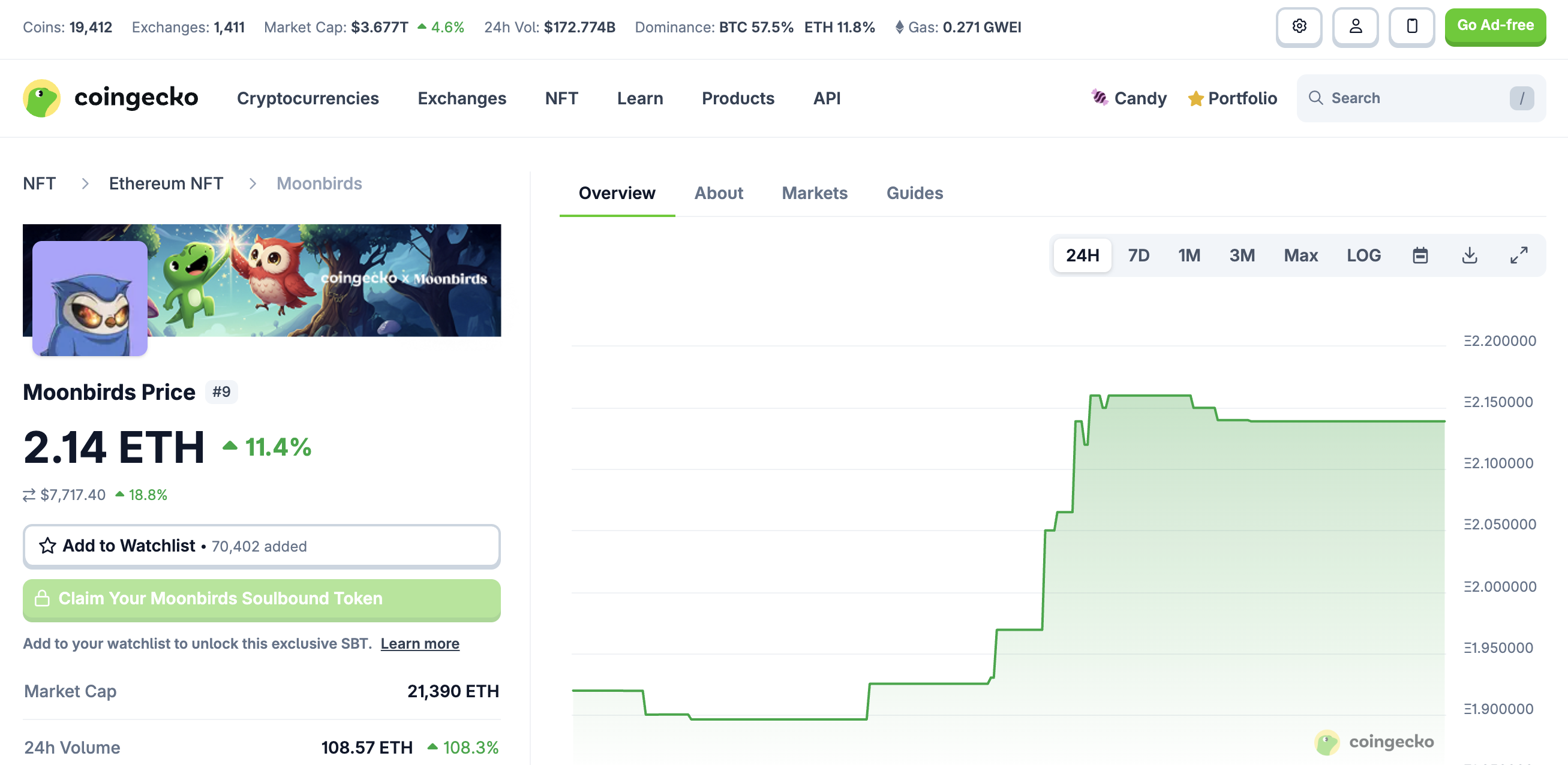The width and height of the screenshot is (1568, 765).
Task: Click the price conversion swap arrows icon
Action: (x=29, y=495)
